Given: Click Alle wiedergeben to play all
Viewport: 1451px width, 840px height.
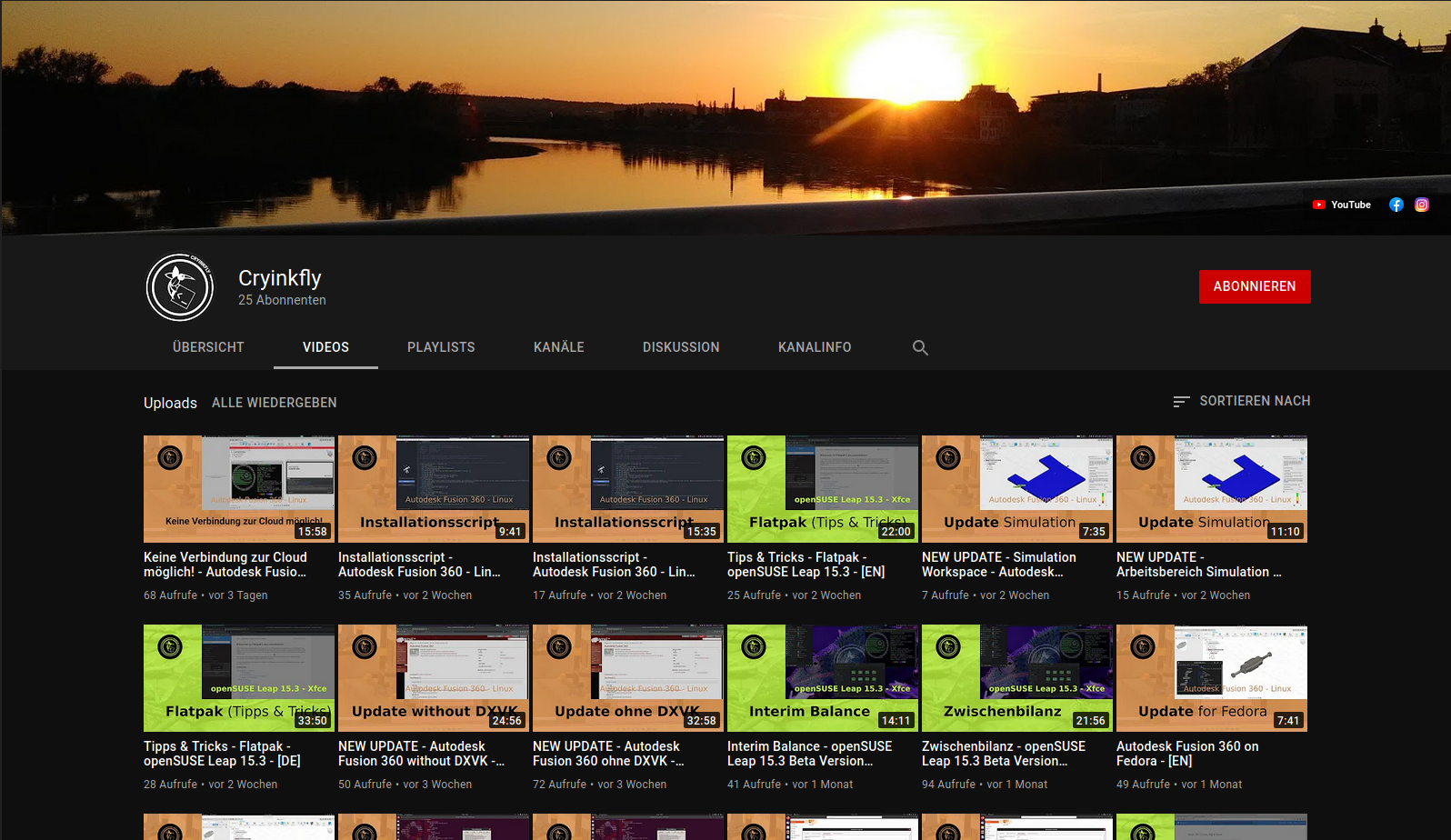Looking at the screenshot, I should 275,403.
